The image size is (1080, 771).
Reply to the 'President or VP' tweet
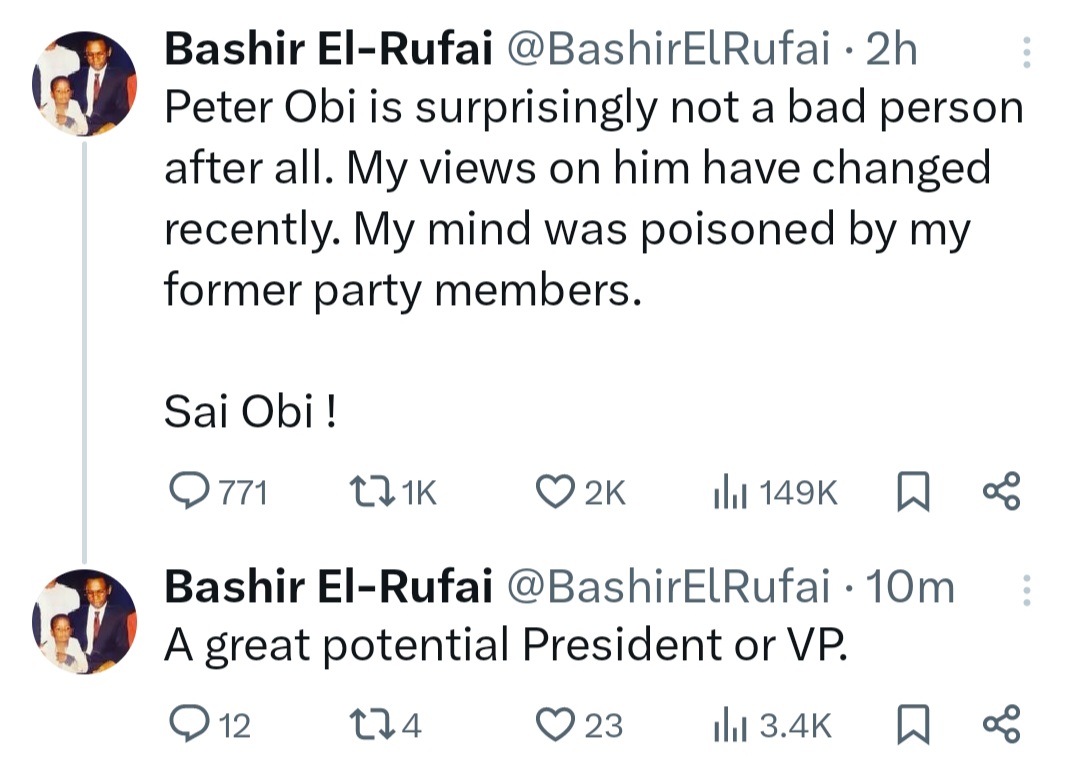186,724
